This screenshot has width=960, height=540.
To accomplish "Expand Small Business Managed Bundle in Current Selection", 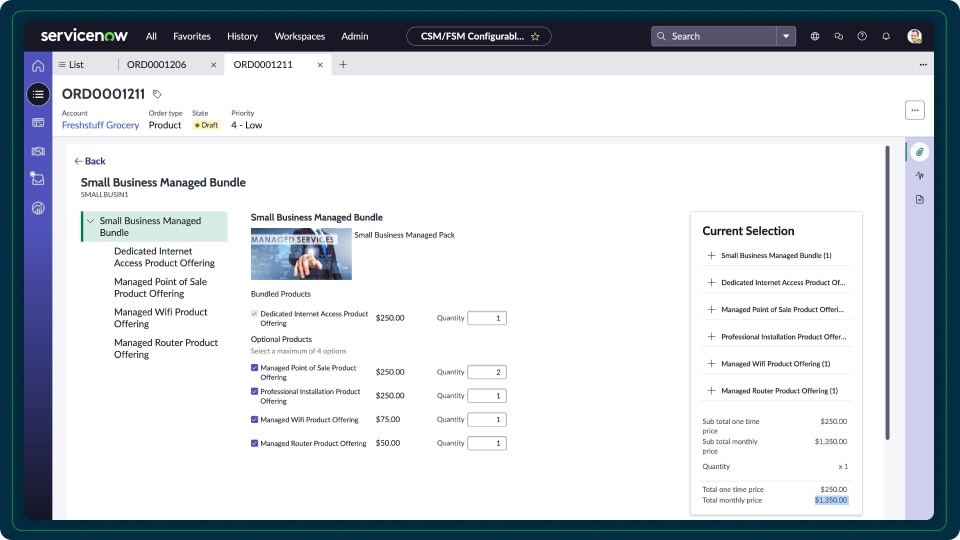I will tap(711, 255).
